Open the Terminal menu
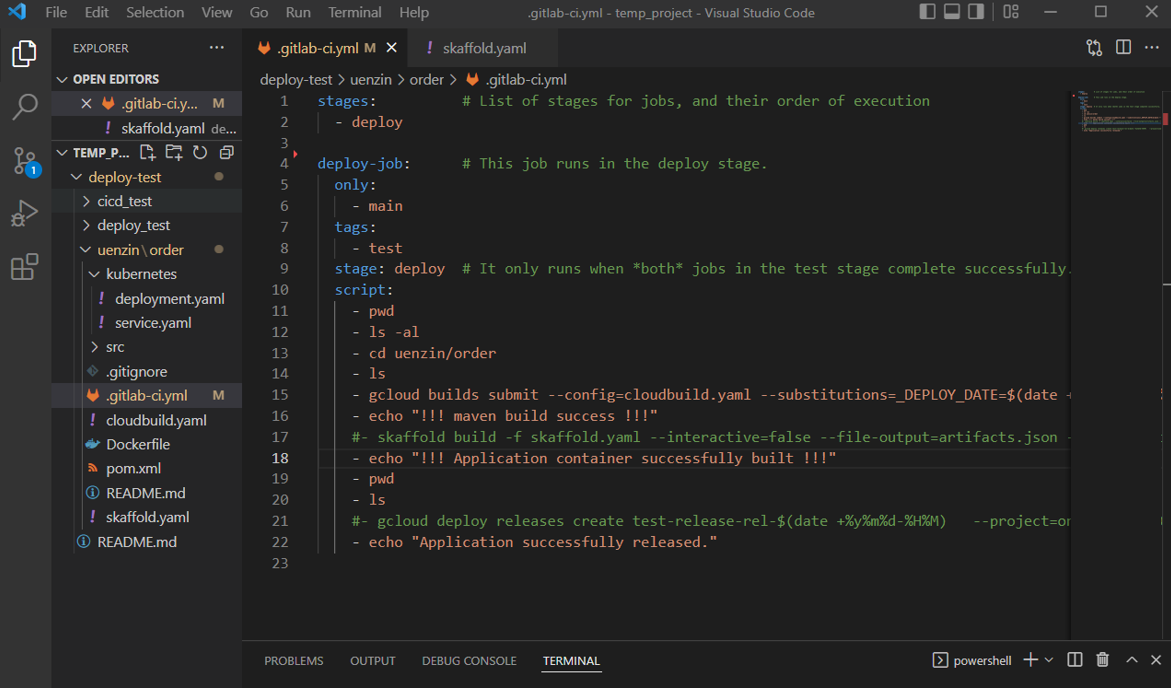 click(355, 12)
